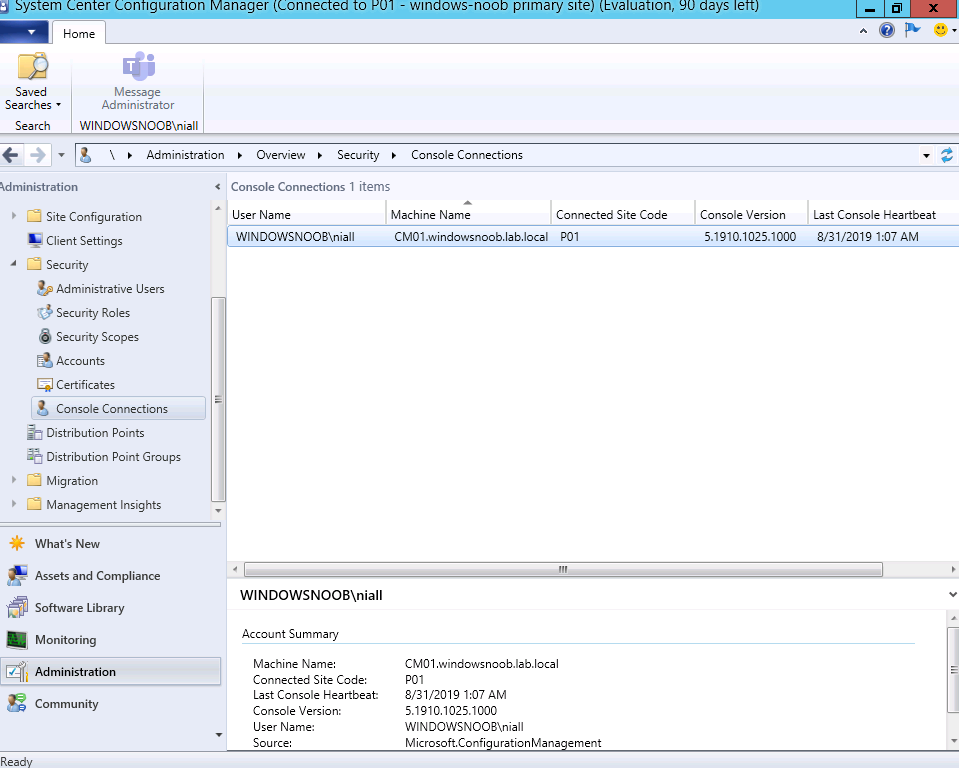
Task: Click the Account Summary heading
Action: pyautogui.click(x=290, y=633)
